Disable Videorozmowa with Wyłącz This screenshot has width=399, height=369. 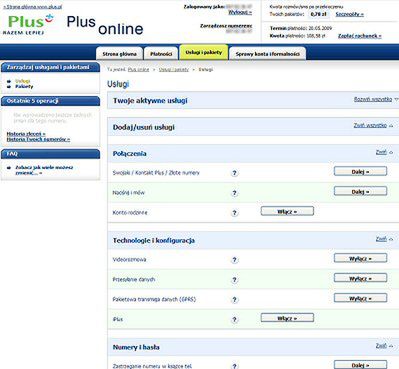tap(360, 258)
